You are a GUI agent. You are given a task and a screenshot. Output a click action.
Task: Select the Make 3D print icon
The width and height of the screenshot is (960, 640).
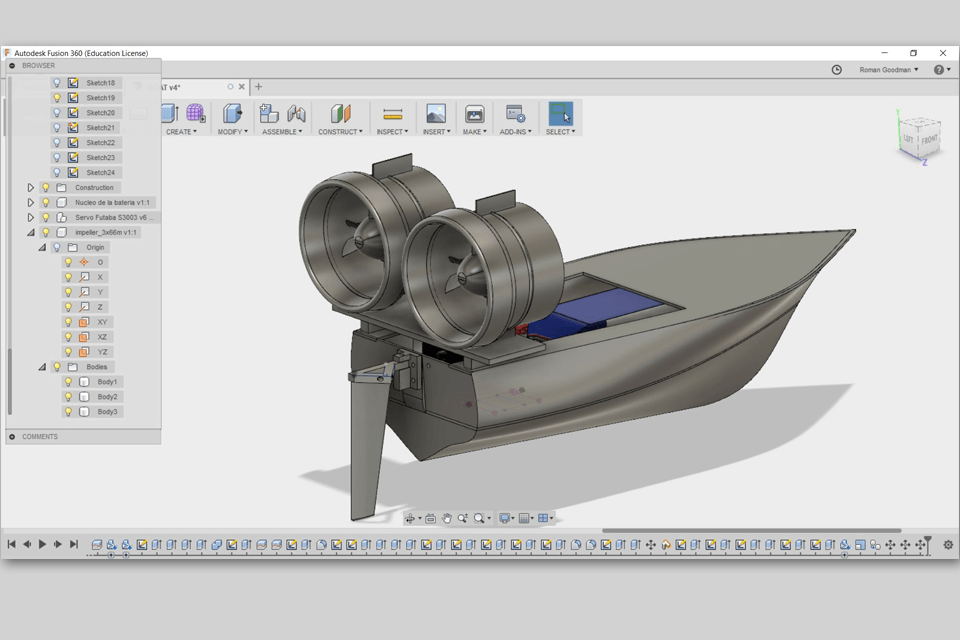(474, 114)
